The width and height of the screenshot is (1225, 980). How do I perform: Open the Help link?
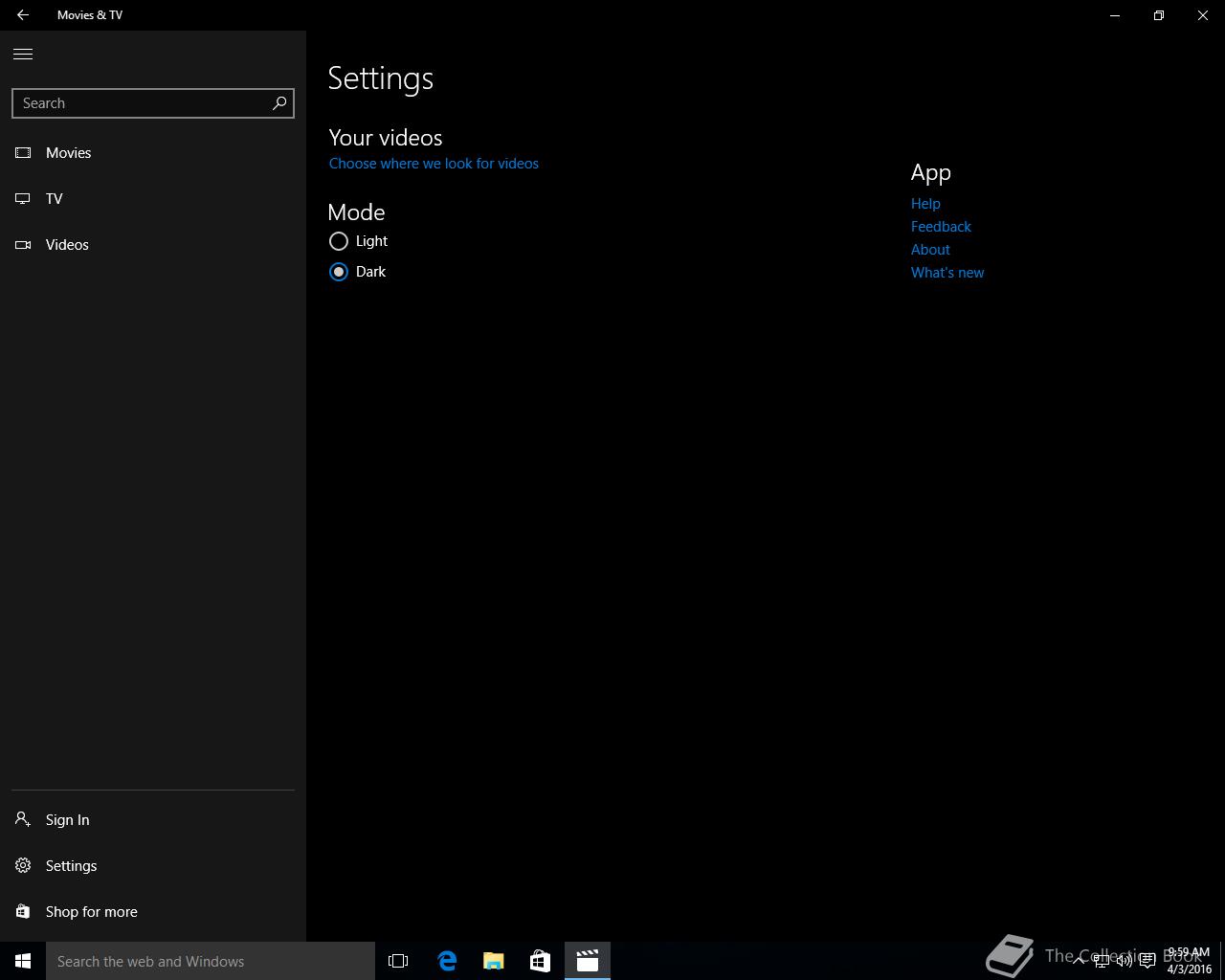click(925, 204)
